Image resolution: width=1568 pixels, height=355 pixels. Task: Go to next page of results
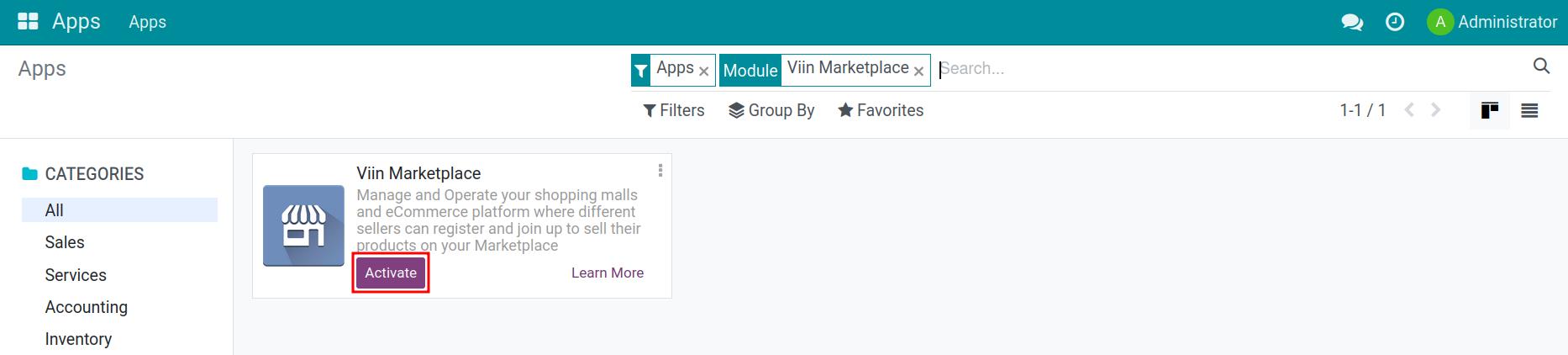pos(1436,110)
